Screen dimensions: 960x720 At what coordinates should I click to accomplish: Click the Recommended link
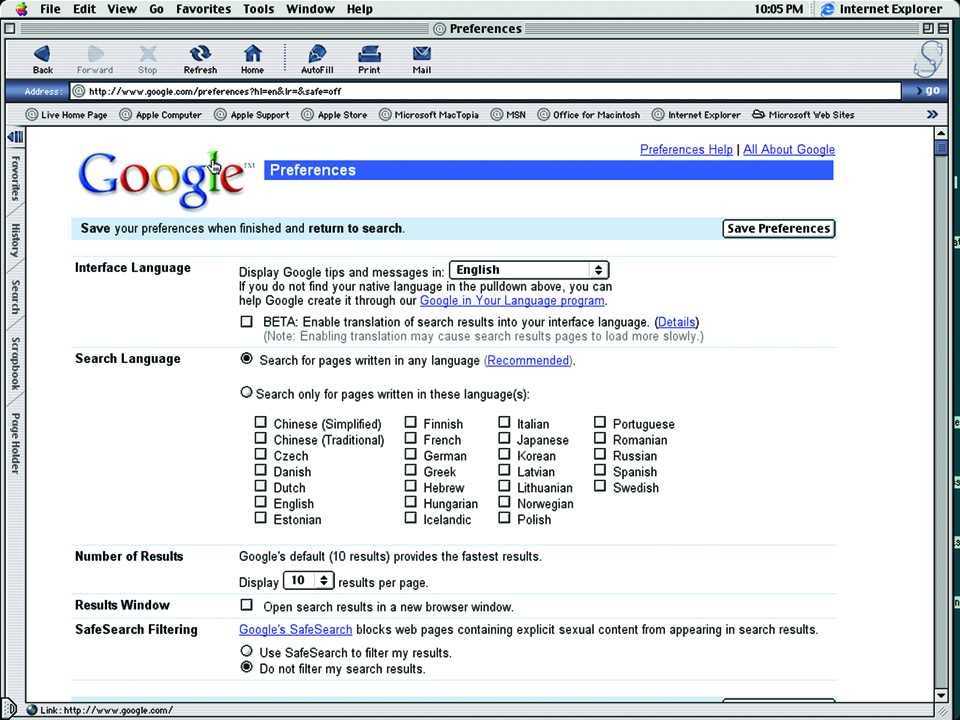pyautogui.click(x=528, y=361)
